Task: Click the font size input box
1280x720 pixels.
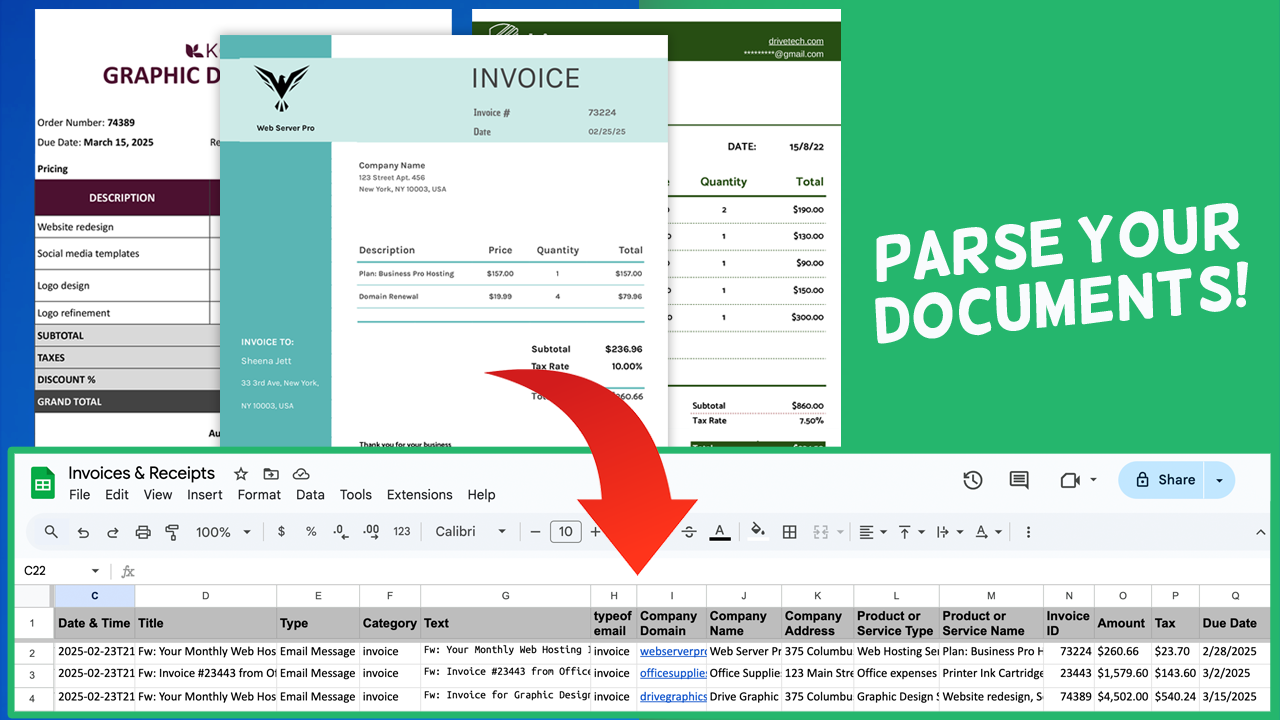Action: point(565,532)
